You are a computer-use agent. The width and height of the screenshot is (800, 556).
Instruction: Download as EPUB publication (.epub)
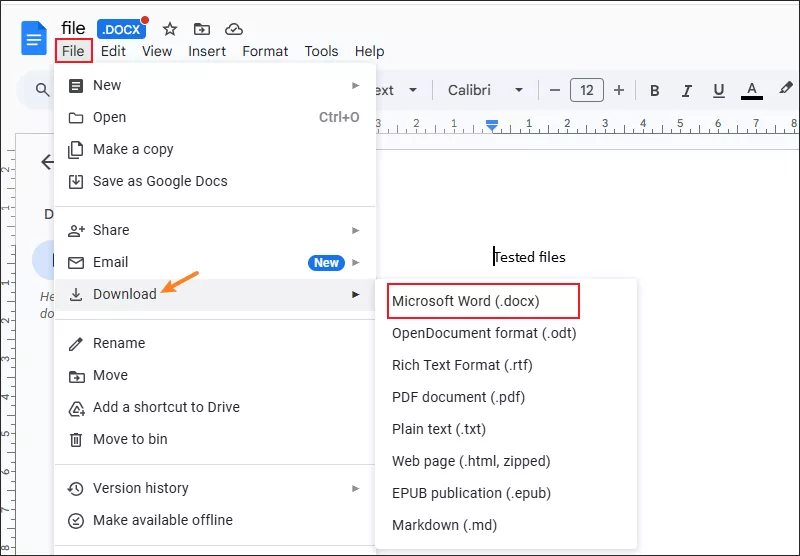click(506, 493)
